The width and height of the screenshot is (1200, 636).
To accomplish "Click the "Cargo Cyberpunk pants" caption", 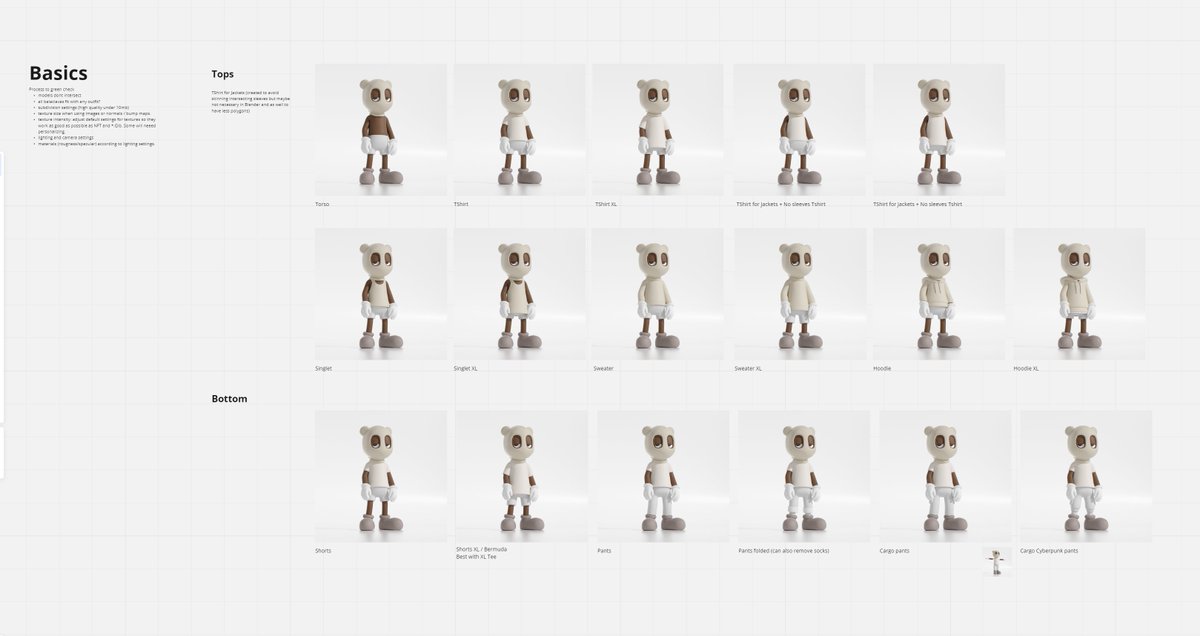I will (x=1049, y=551).
